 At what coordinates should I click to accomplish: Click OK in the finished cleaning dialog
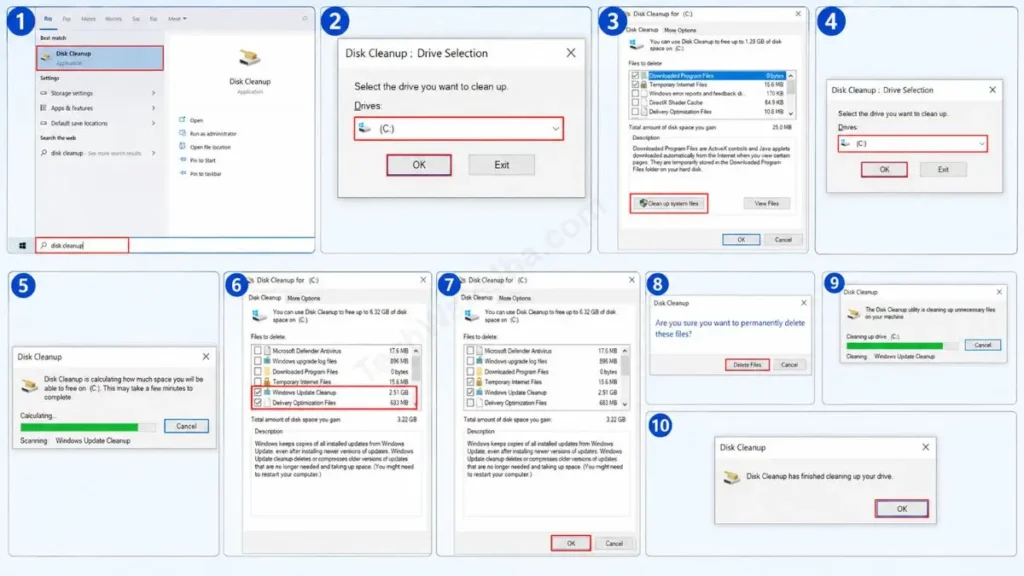(901, 509)
